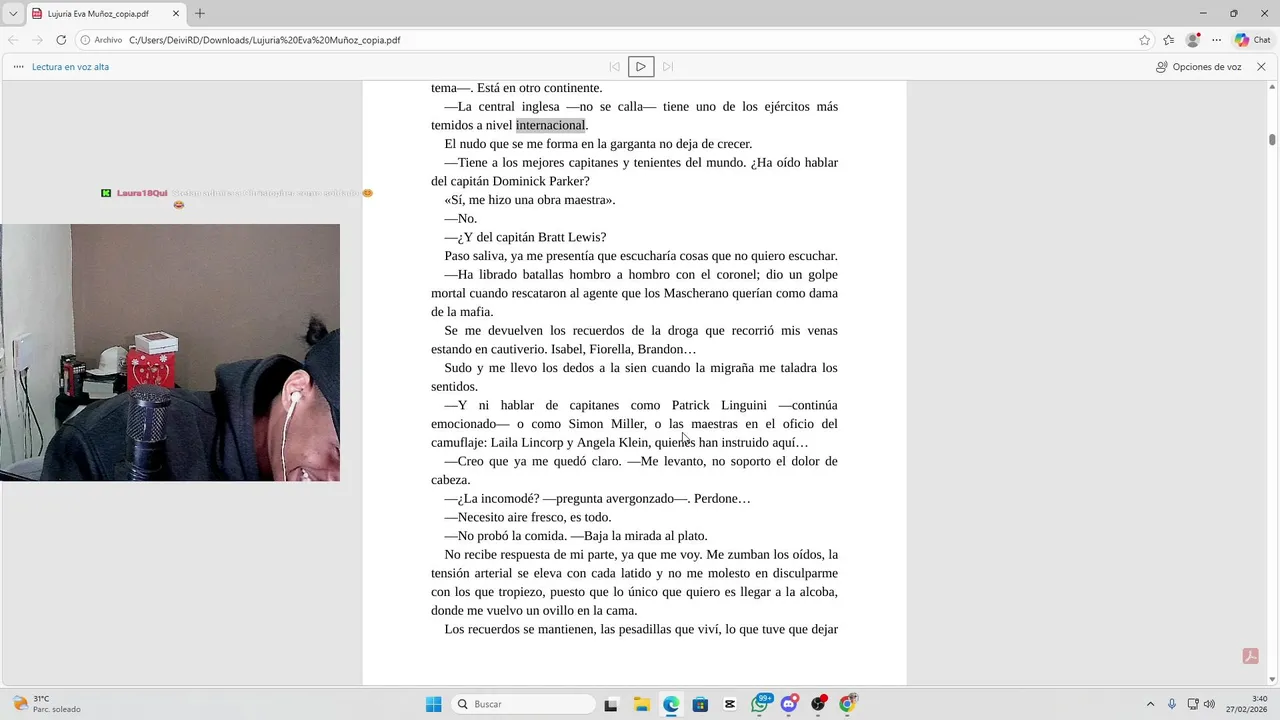Click the line —Necesito aire fresco, es todo.
The image size is (1280, 720).
(x=528, y=517)
